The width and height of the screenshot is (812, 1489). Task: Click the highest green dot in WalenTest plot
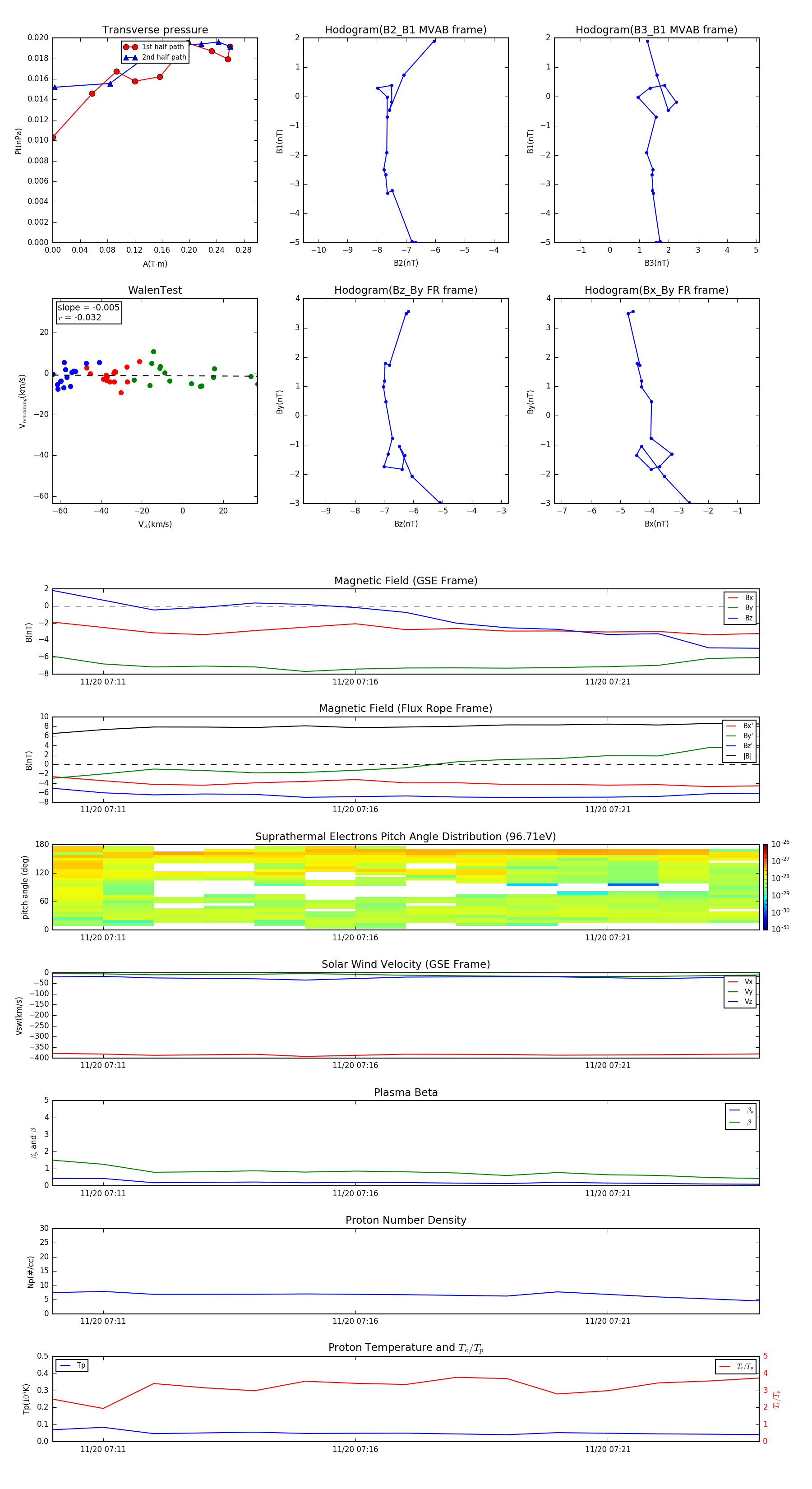[153, 351]
